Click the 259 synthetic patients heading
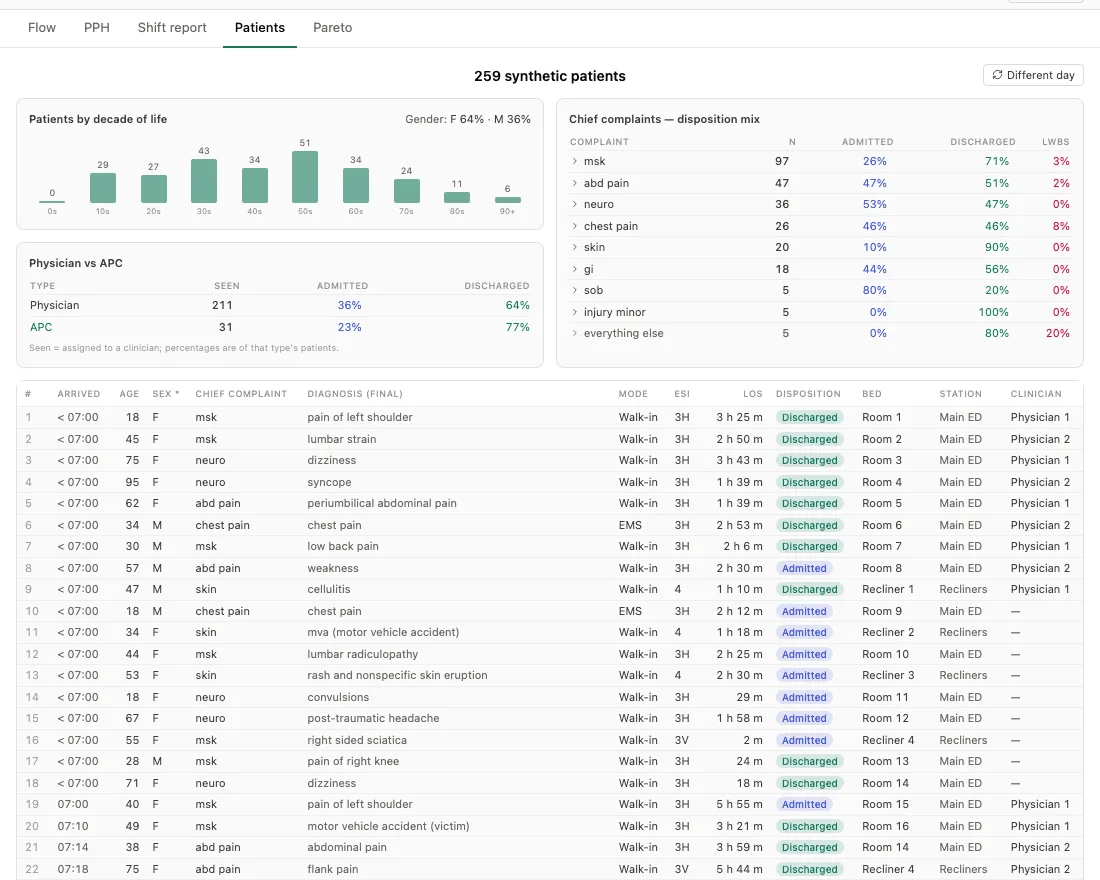1100x880 pixels. click(550, 76)
